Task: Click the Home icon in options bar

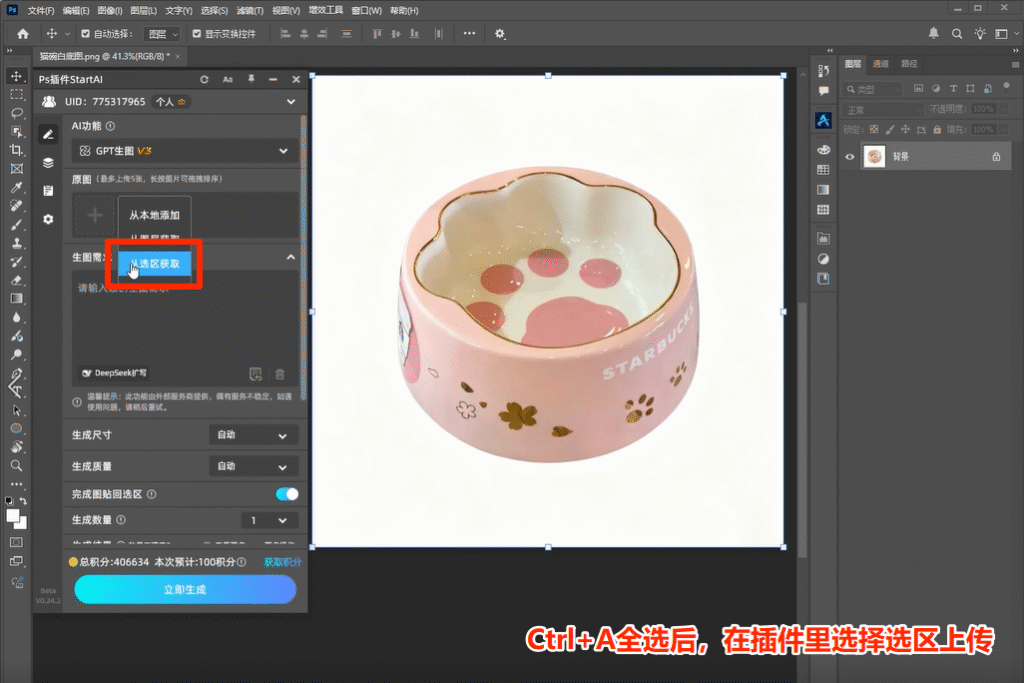Action: pyautogui.click(x=23, y=33)
